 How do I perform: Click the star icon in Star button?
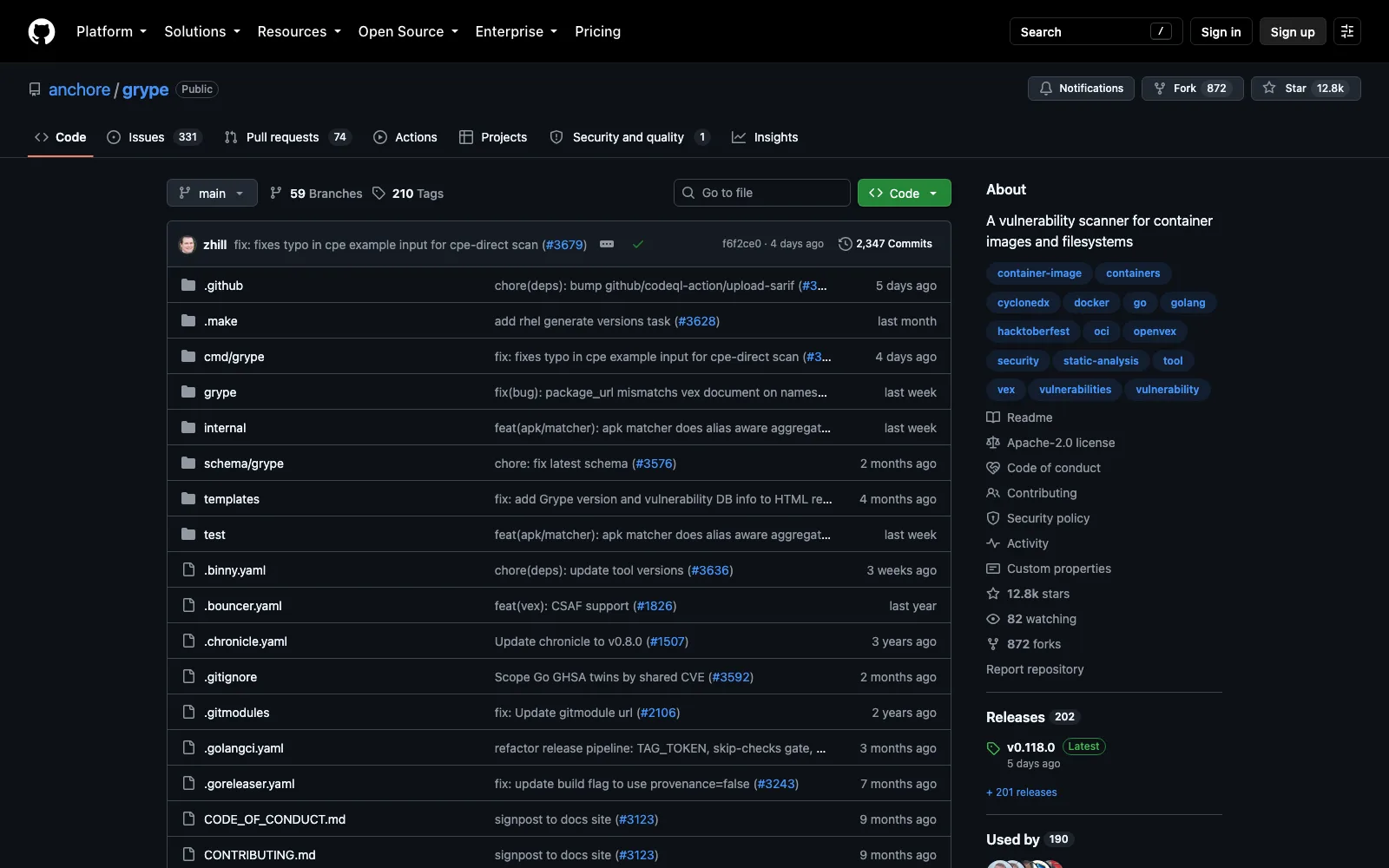(1269, 89)
